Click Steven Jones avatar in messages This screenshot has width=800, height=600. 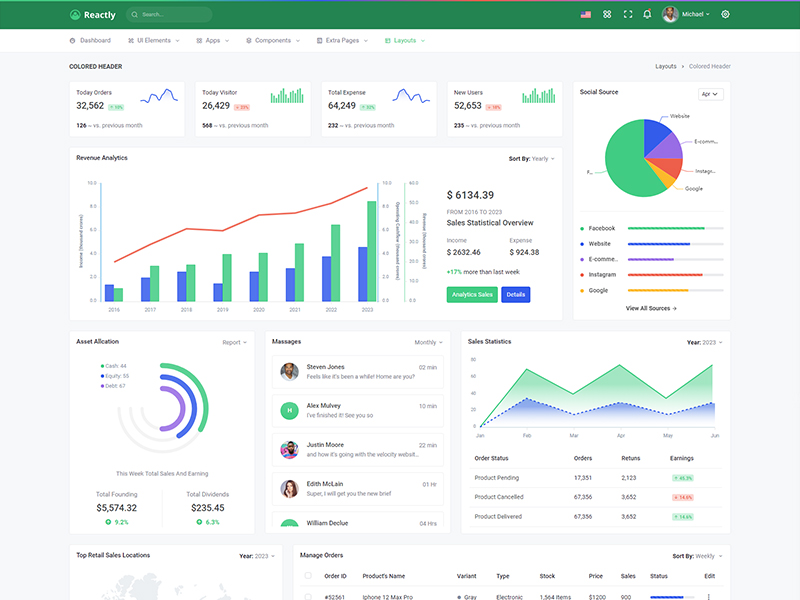(289, 371)
